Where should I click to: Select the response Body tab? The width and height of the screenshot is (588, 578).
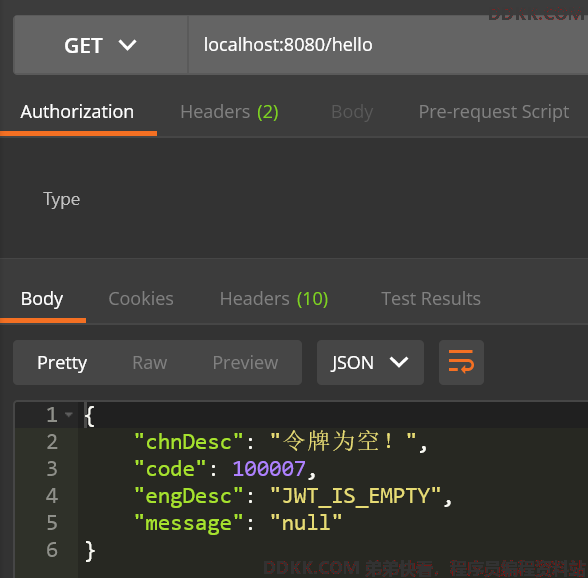pyautogui.click(x=42, y=299)
